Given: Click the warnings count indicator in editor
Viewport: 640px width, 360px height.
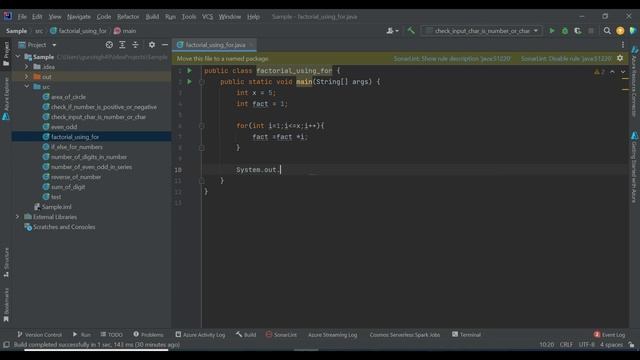Looking at the screenshot, I should click(600, 71).
